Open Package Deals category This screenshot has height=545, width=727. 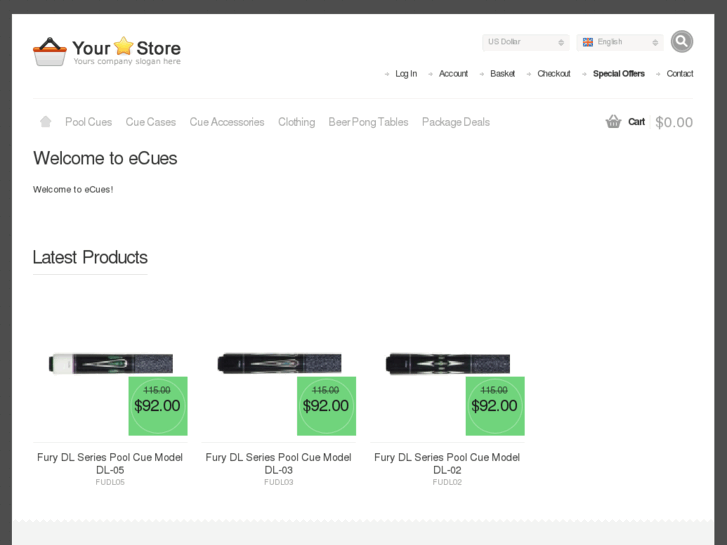(x=455, y=122)
